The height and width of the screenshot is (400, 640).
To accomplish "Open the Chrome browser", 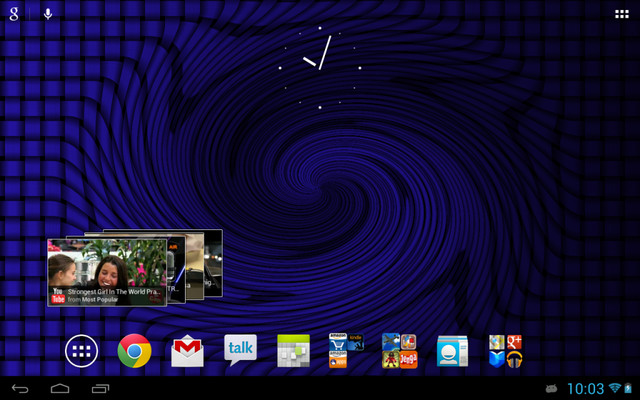I will point(135,351).
